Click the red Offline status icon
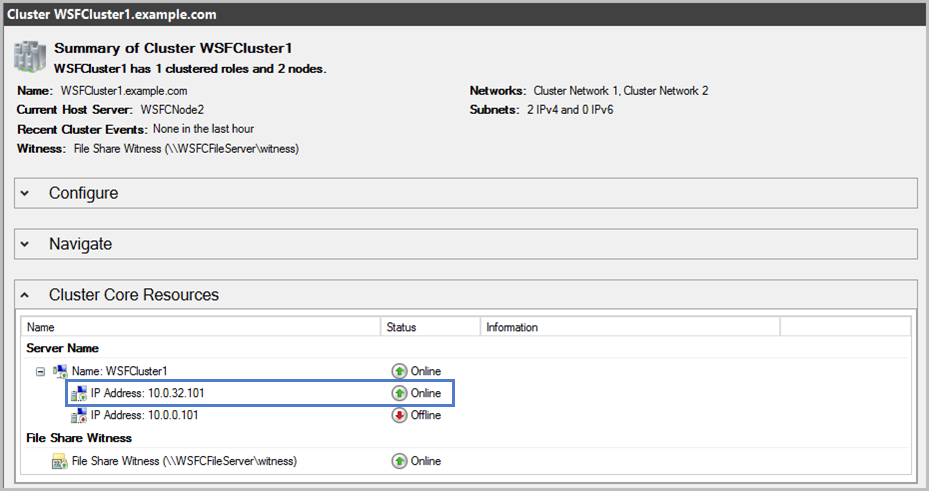 pyautogui.click(x=399, y=415)
